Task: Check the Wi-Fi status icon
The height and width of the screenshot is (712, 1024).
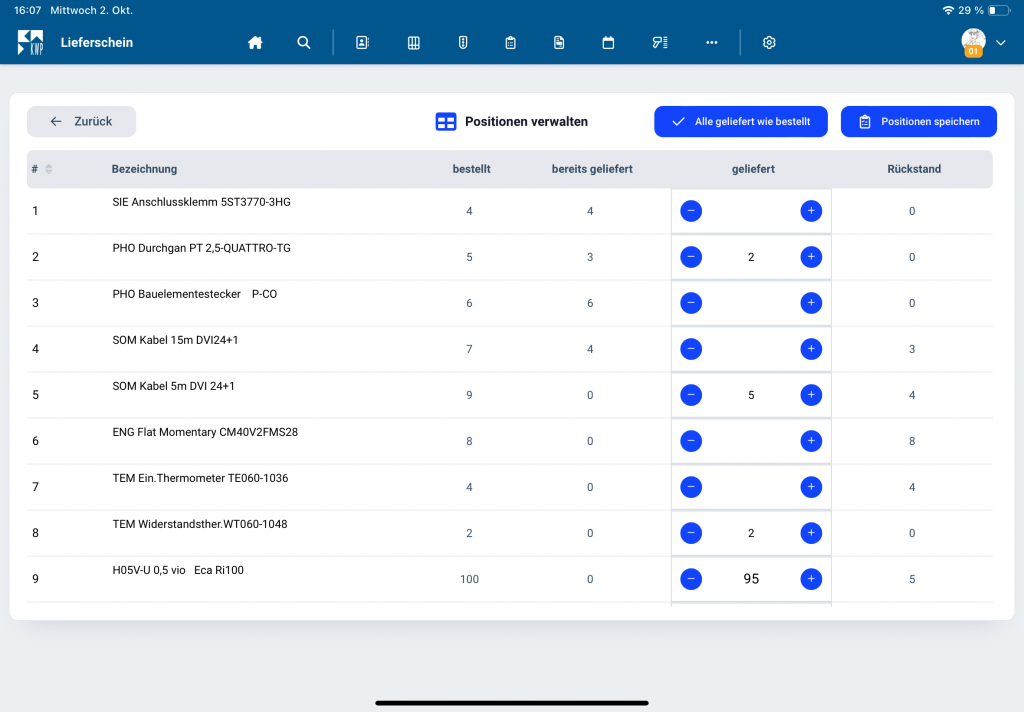Action: coord(948,10)
